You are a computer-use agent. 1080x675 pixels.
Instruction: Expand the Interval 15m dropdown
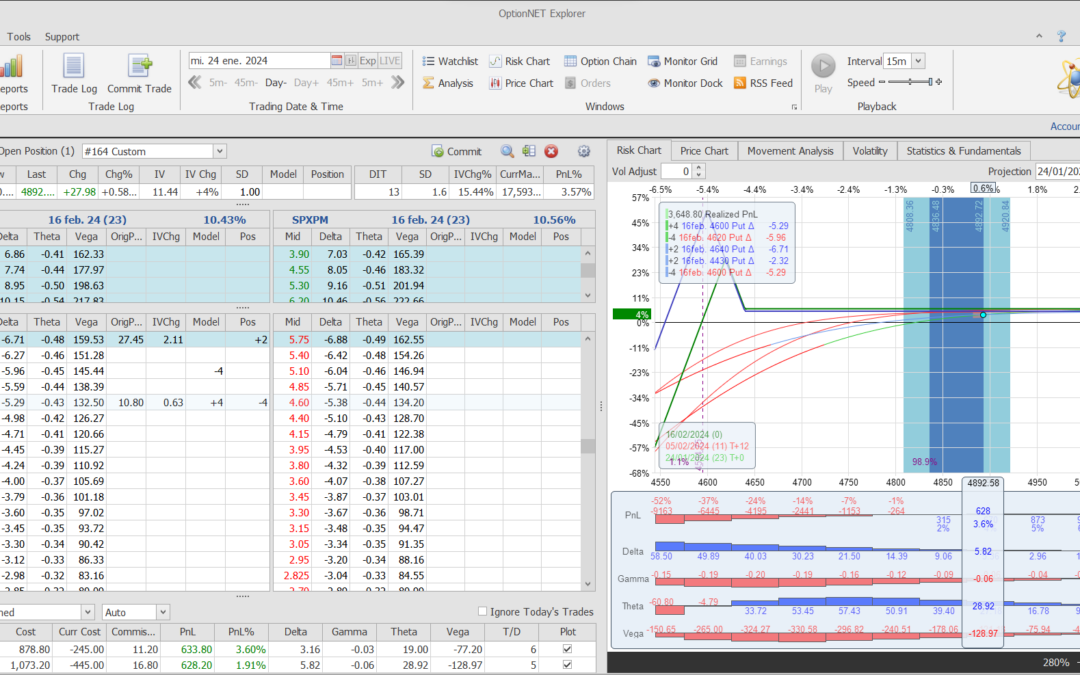point(918,61)
